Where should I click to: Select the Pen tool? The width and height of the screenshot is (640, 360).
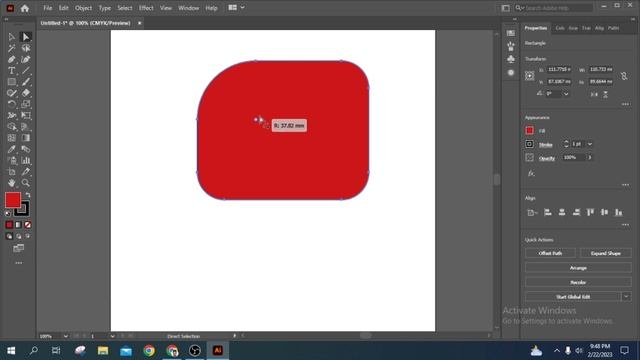point(11,60)
